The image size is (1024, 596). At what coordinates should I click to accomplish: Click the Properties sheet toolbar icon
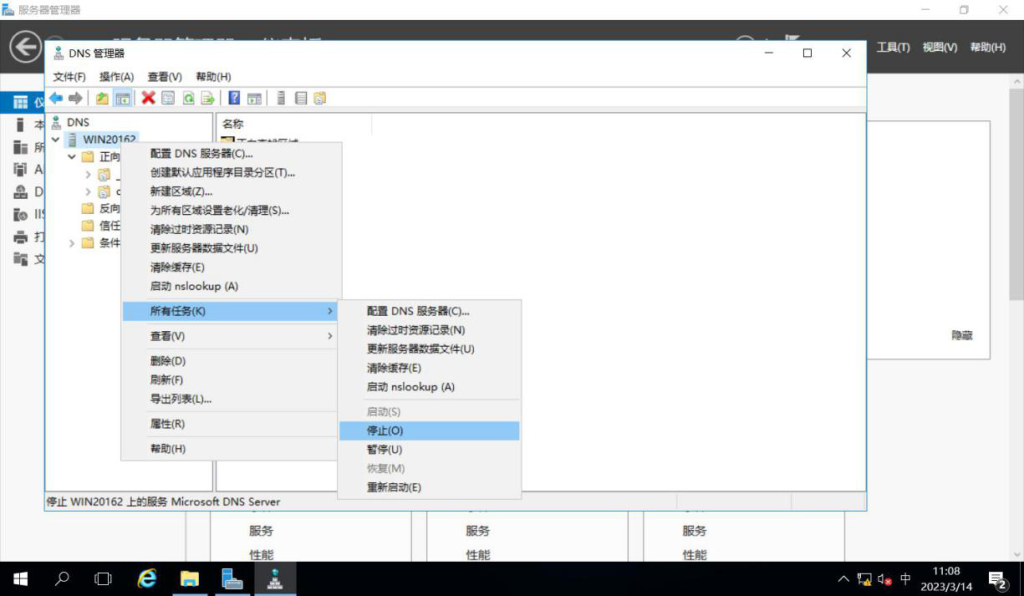click(x=168, y=98)
